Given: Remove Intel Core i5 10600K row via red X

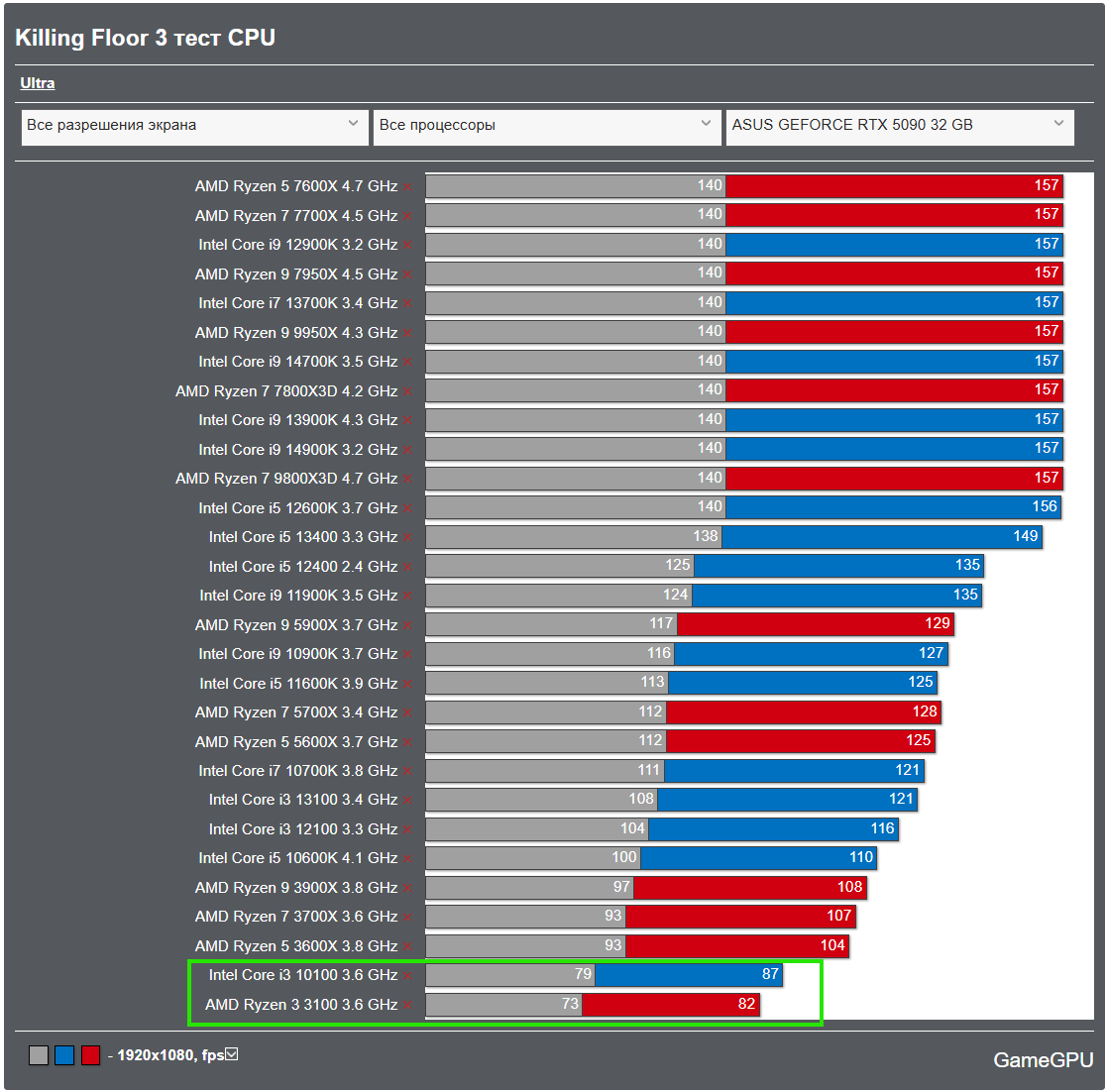Looking at the screenshot, I should coord(407,860).
